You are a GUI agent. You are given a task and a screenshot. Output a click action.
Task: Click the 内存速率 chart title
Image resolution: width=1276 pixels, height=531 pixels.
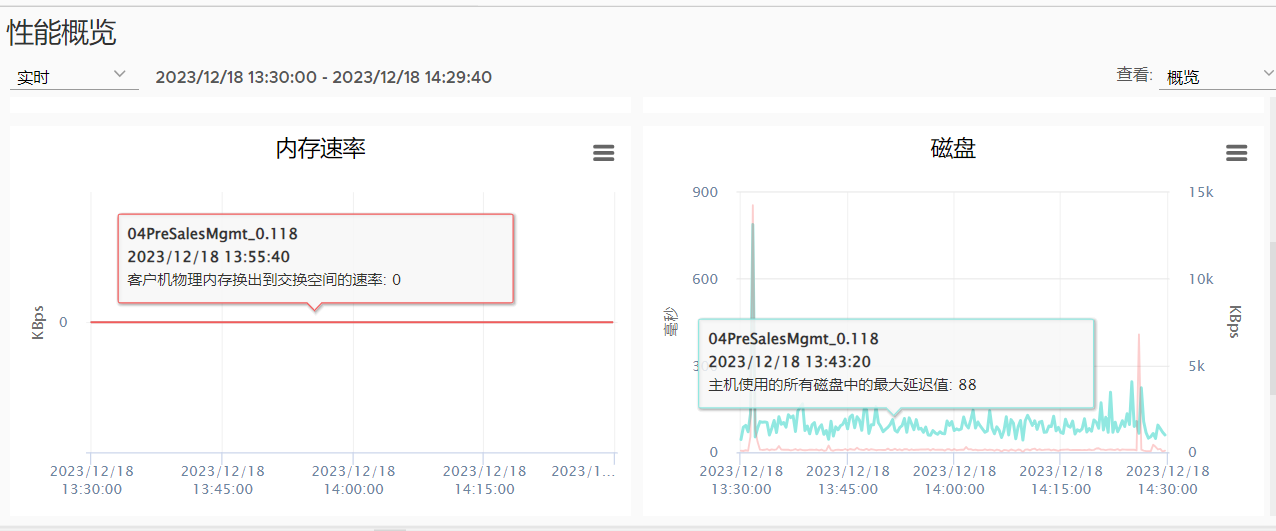pos(320,149)
